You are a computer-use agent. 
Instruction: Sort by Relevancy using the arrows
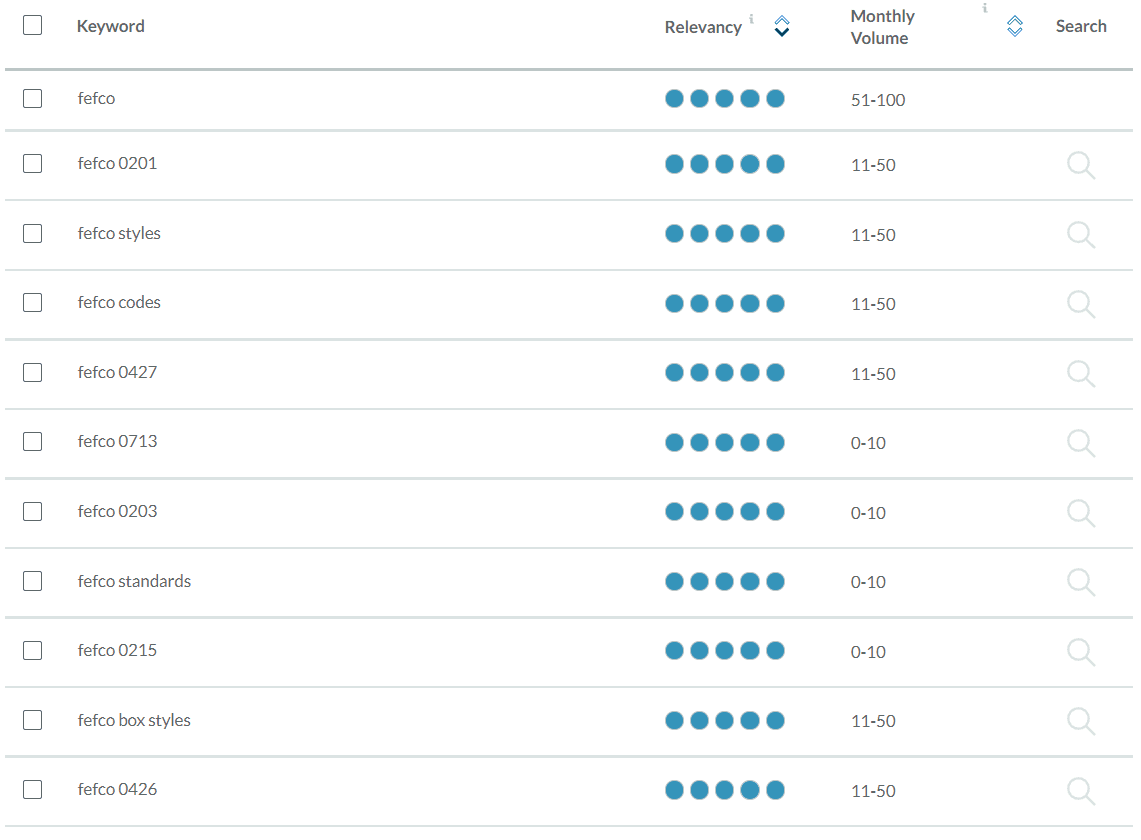pos(782,27)
